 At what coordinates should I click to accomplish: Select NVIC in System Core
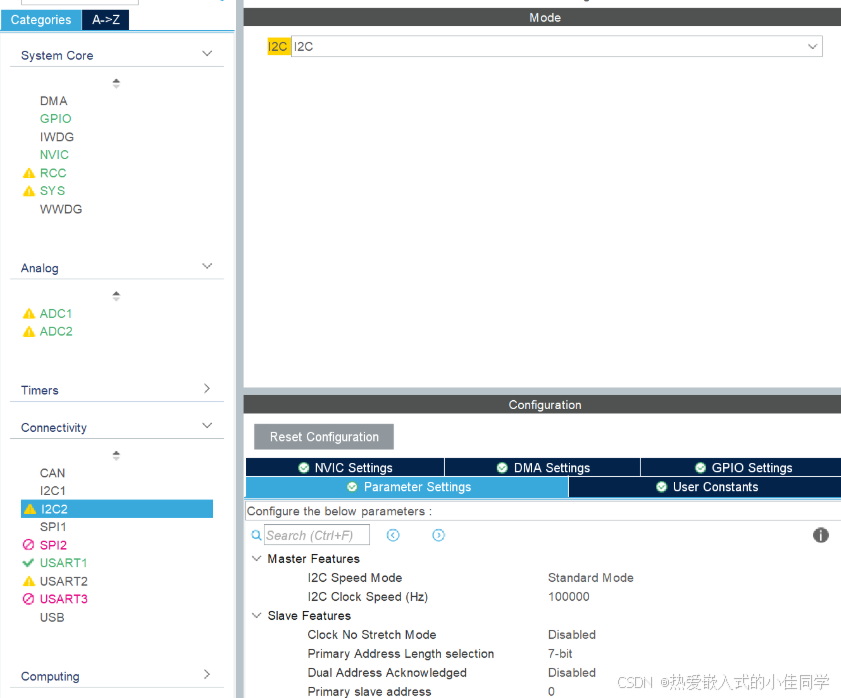[54, 155]
